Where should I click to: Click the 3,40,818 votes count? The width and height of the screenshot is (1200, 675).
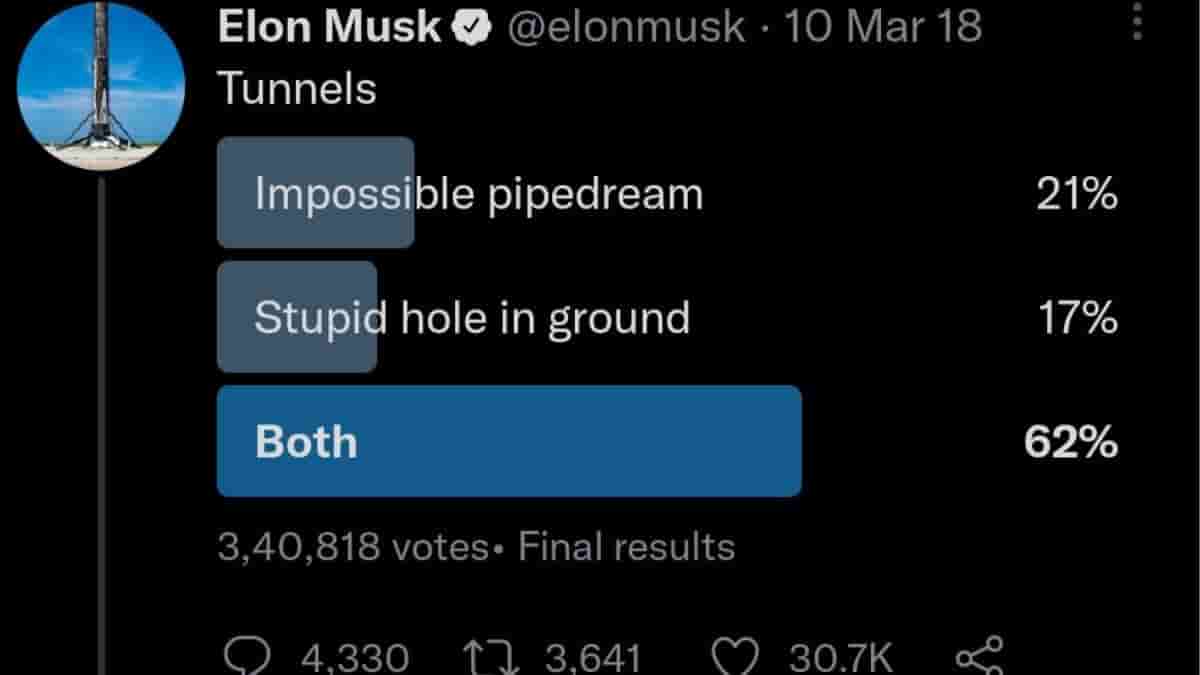(x=352, y=547)
